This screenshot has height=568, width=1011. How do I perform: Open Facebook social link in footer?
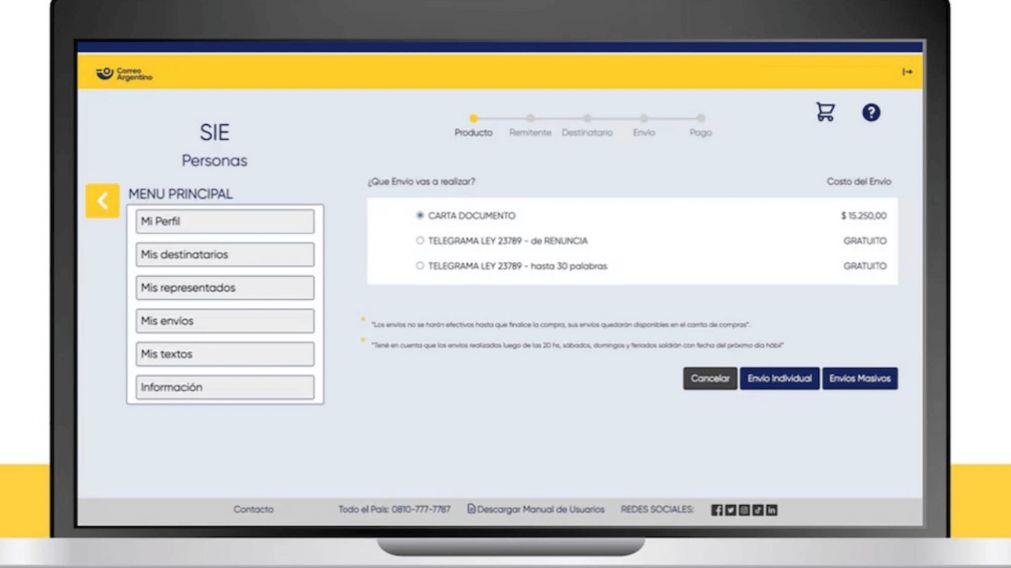coord(716,510)
